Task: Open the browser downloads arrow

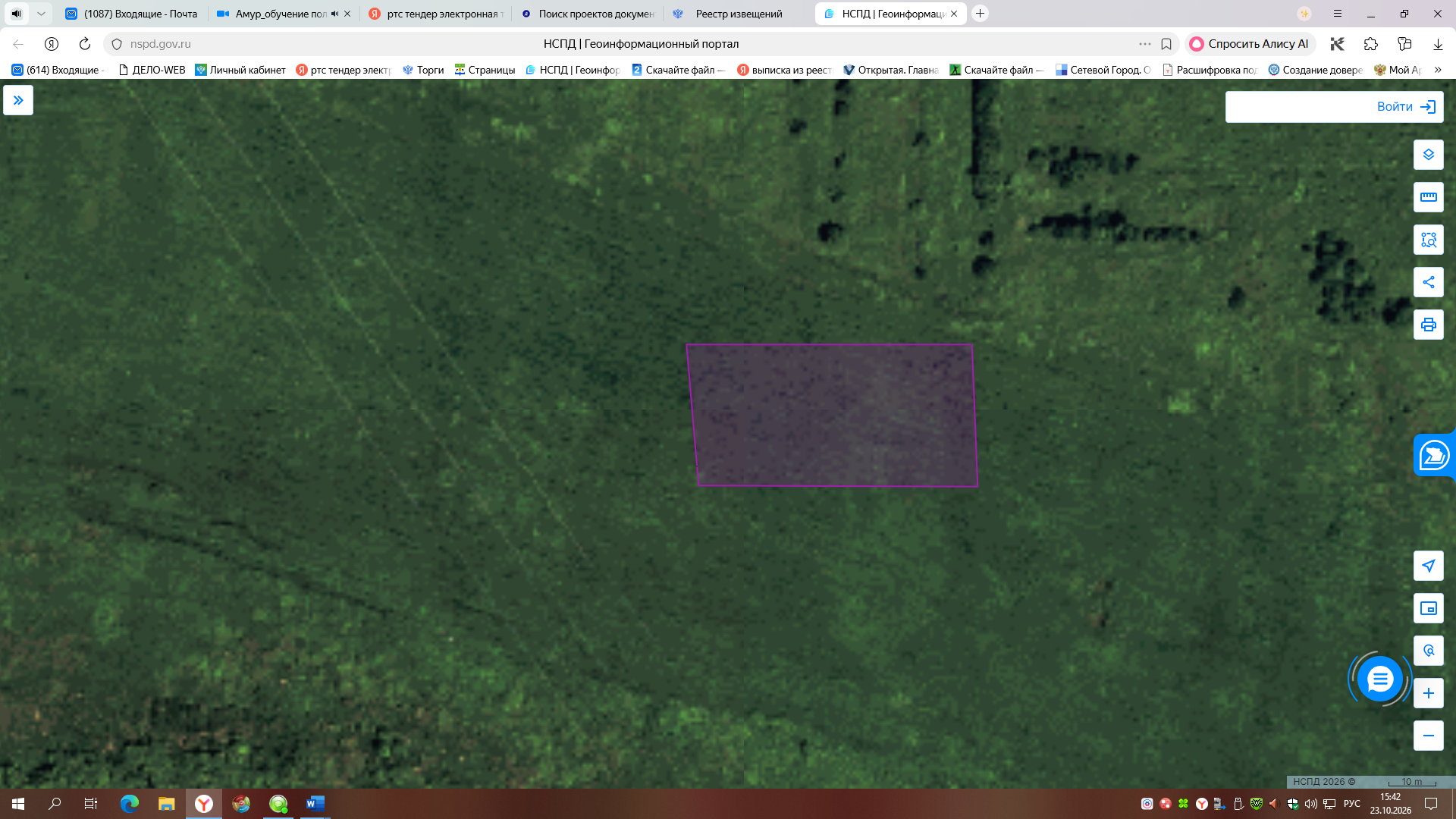Action: (x=1437, y=44)
